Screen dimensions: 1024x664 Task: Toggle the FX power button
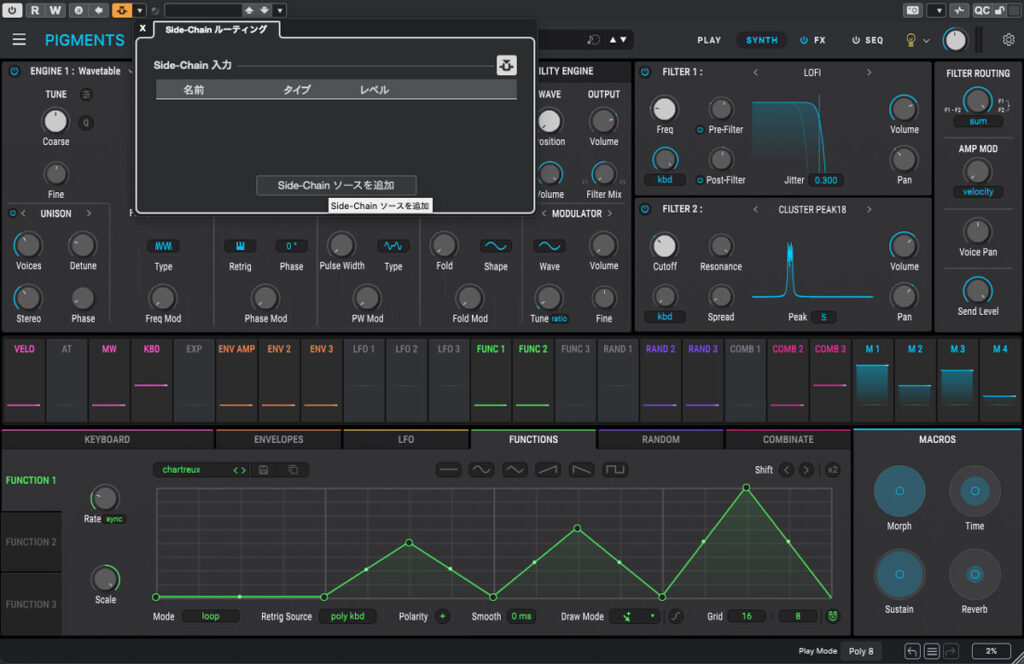pyautogui.click(x=804, y=40)
